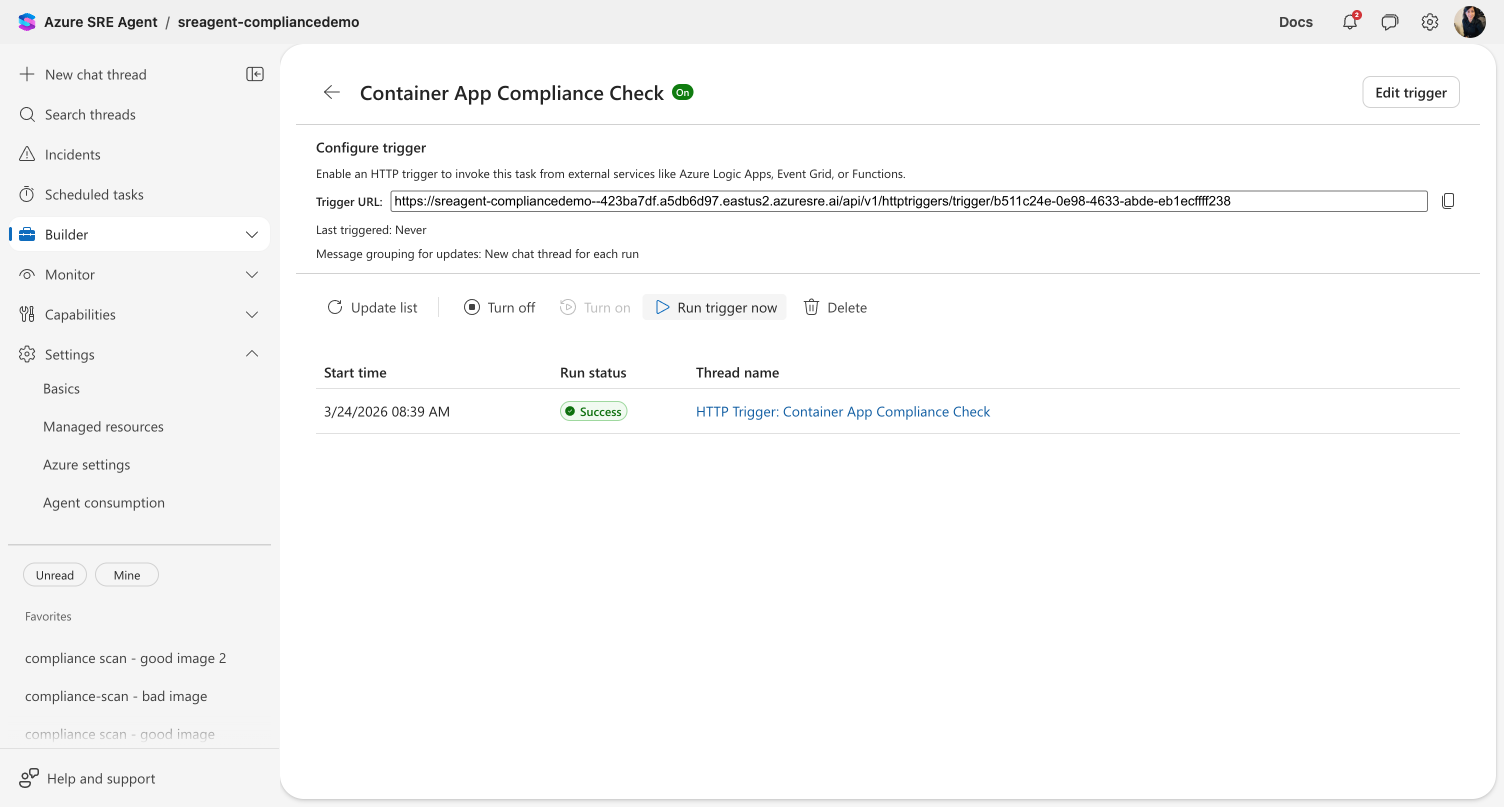Image resolution: width=1504 pixels, height=807 pixels.
Task: Open the Basics settings page
Action: (61, 388)
